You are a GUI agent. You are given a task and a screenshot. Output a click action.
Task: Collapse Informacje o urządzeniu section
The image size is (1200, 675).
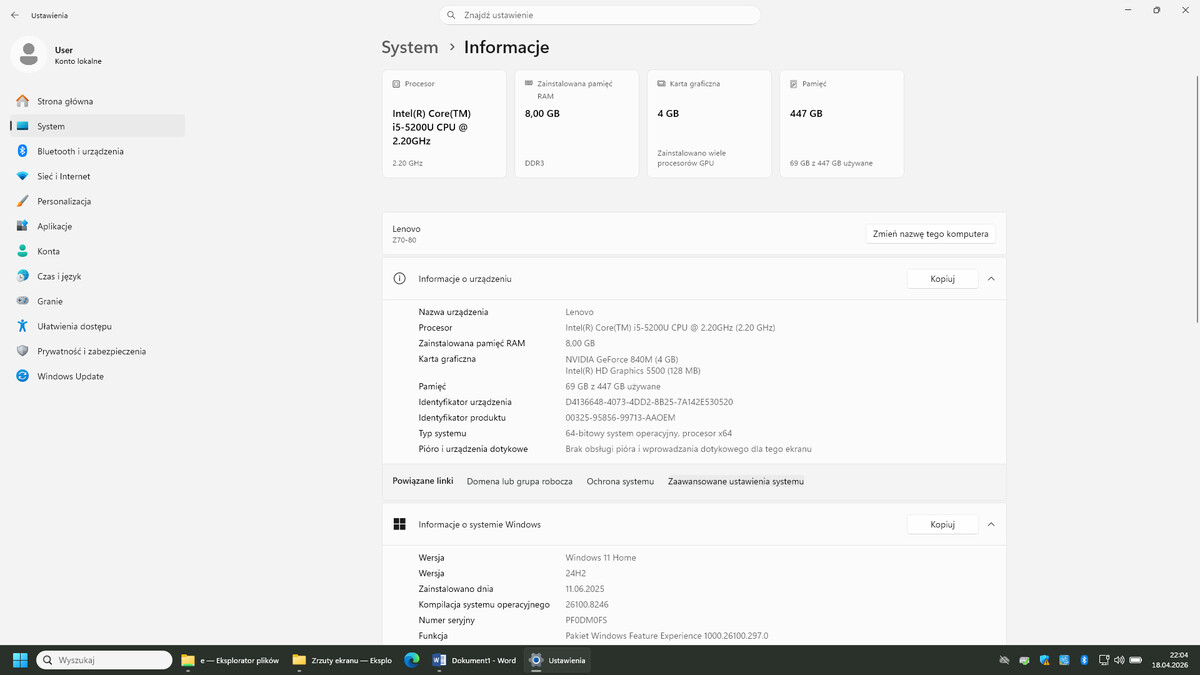991,279
